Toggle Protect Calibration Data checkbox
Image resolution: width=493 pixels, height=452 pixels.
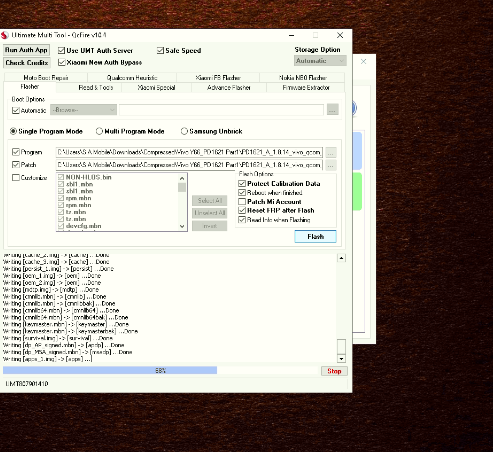(x=242, y=184)
